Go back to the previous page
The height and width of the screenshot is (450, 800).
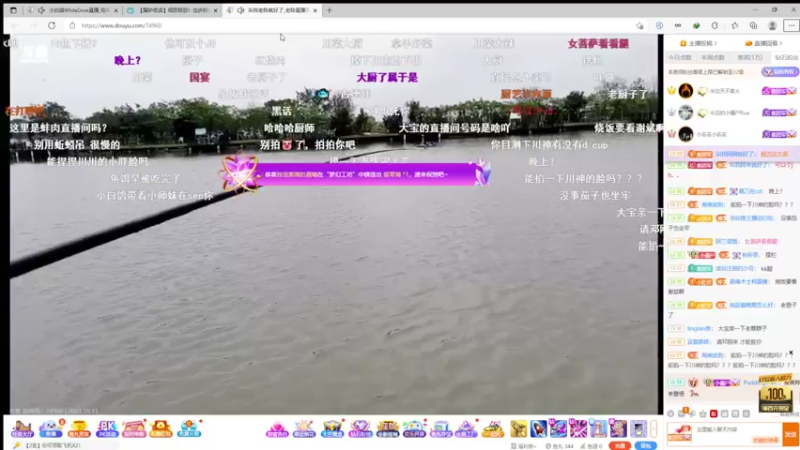[15, 26]
